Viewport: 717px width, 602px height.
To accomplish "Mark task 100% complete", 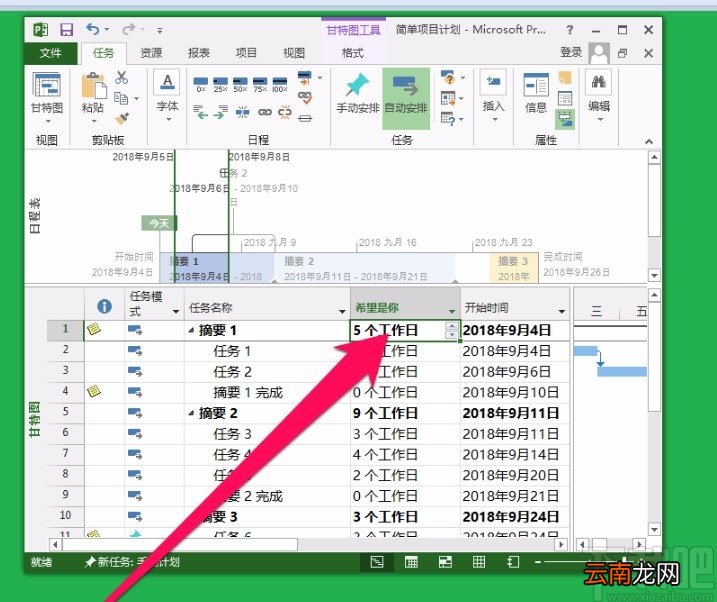I will (279, 84).
